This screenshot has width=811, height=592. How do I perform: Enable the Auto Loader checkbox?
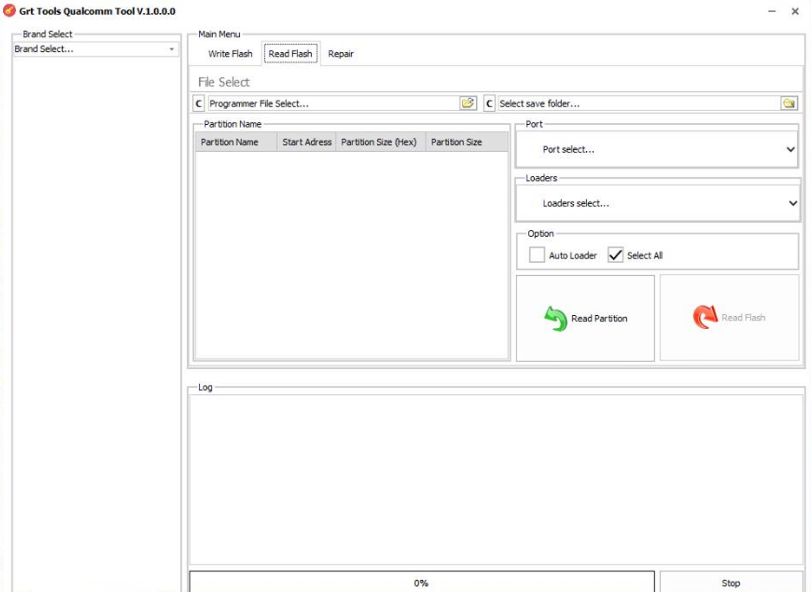click(x=537, y=255)
